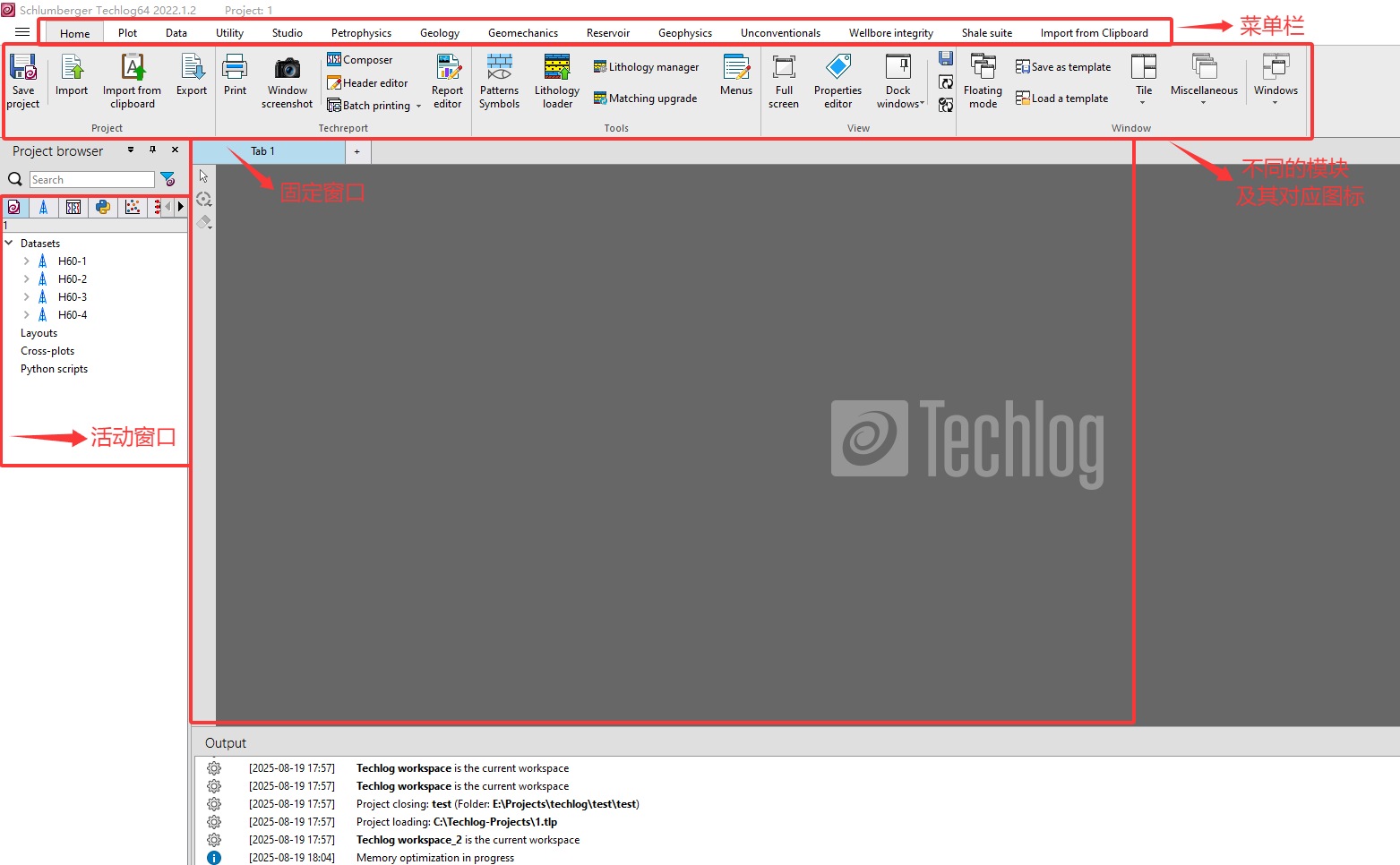Click Load a template
Viewport: 1400px width, 865px height.
pyautogui.click(x=1061, y=98)
